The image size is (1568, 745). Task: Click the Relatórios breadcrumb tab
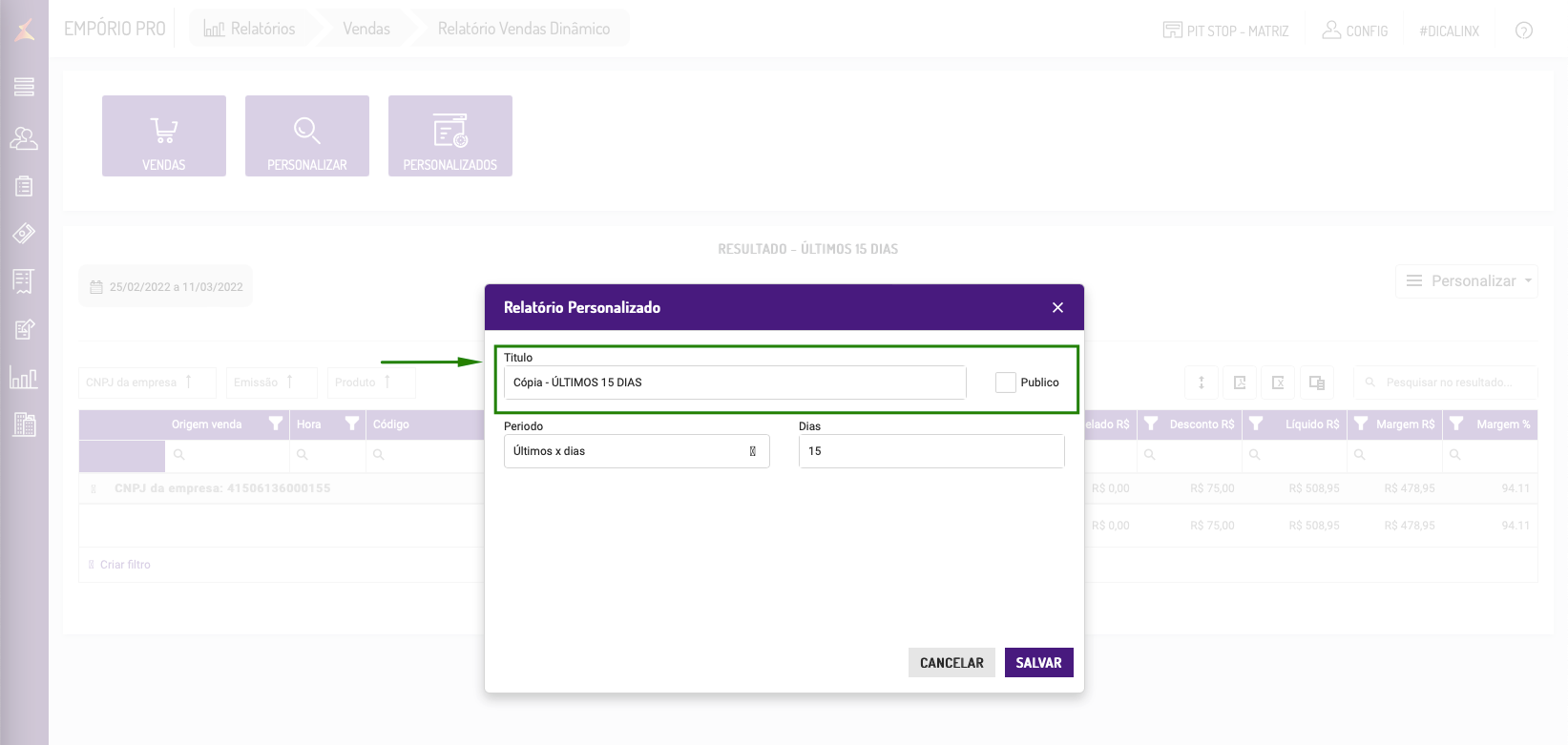[x=250, y=29]
